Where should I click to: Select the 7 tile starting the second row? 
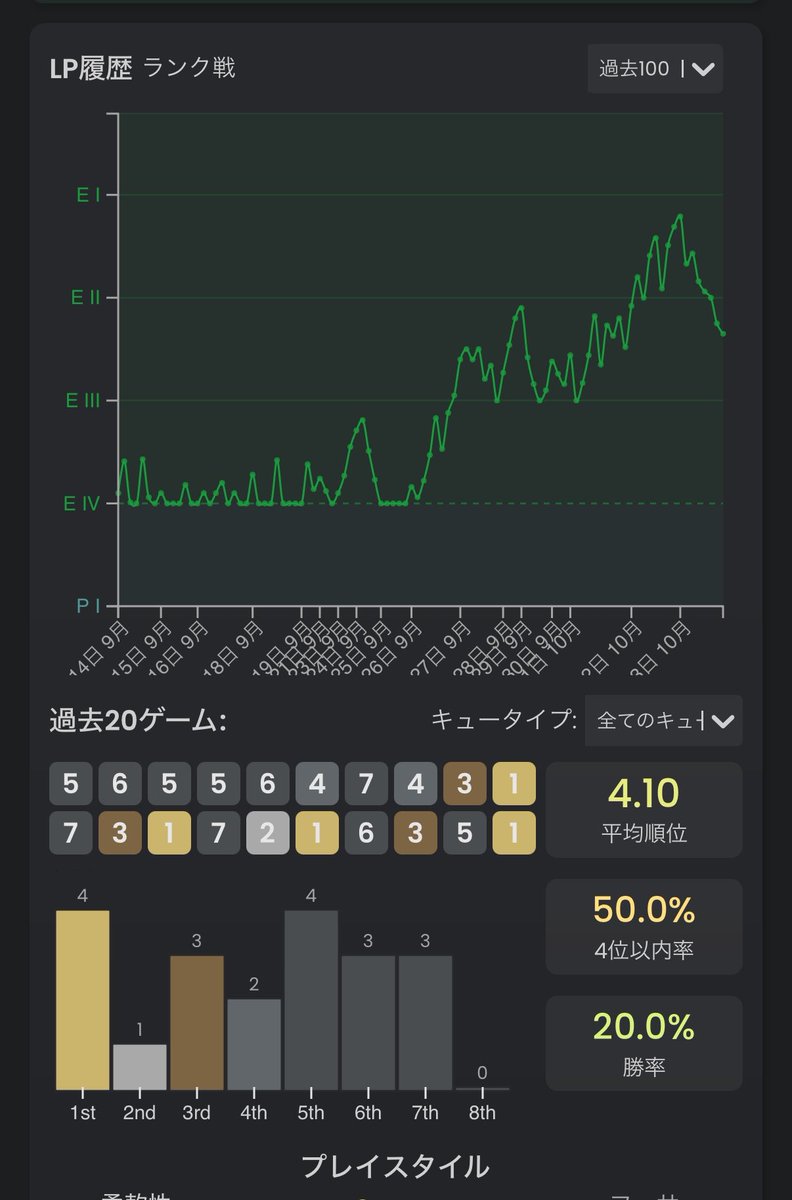coord(70,833)
